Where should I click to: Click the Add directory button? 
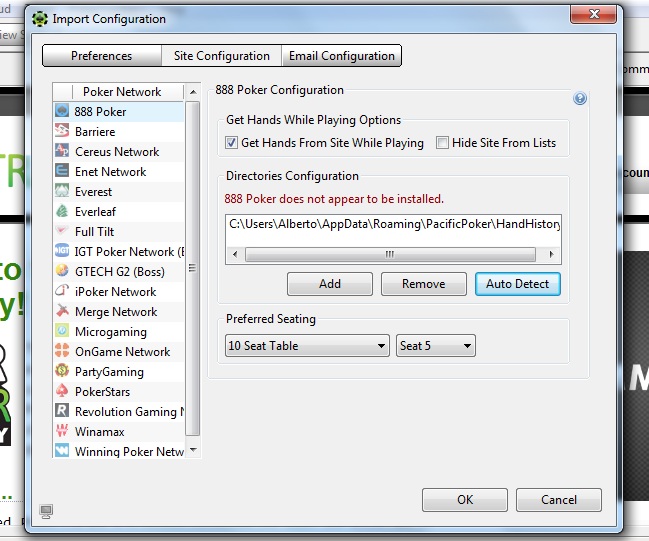coord(330,284)
